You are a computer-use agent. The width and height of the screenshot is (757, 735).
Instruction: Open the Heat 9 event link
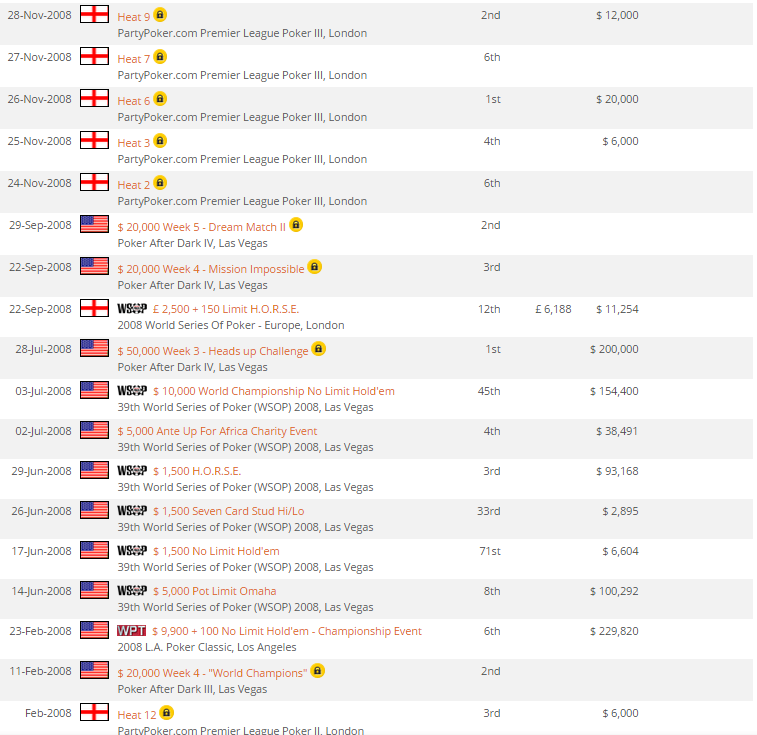[134, 17]
